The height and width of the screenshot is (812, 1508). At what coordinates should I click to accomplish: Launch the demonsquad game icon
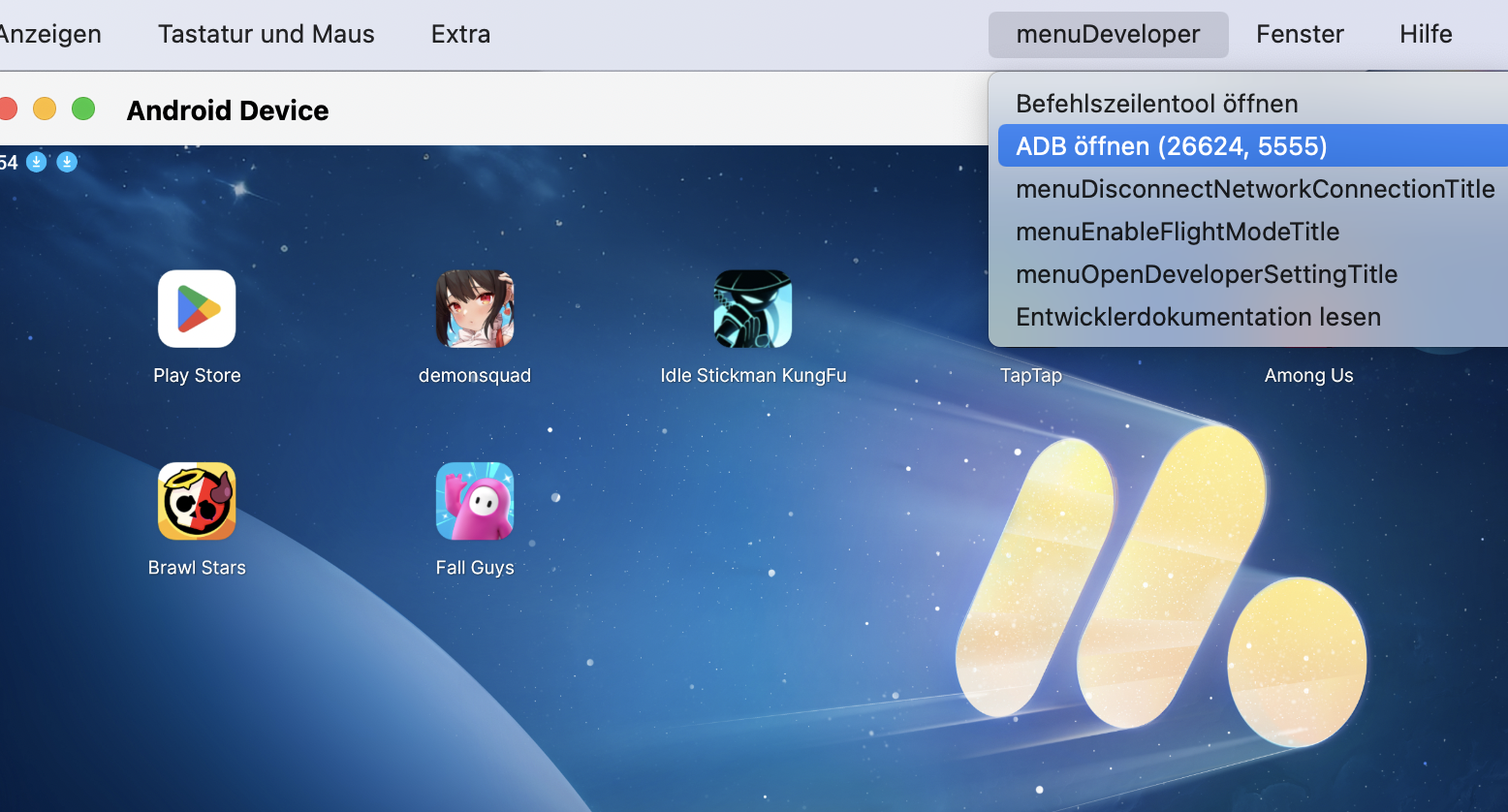(474, 309)
